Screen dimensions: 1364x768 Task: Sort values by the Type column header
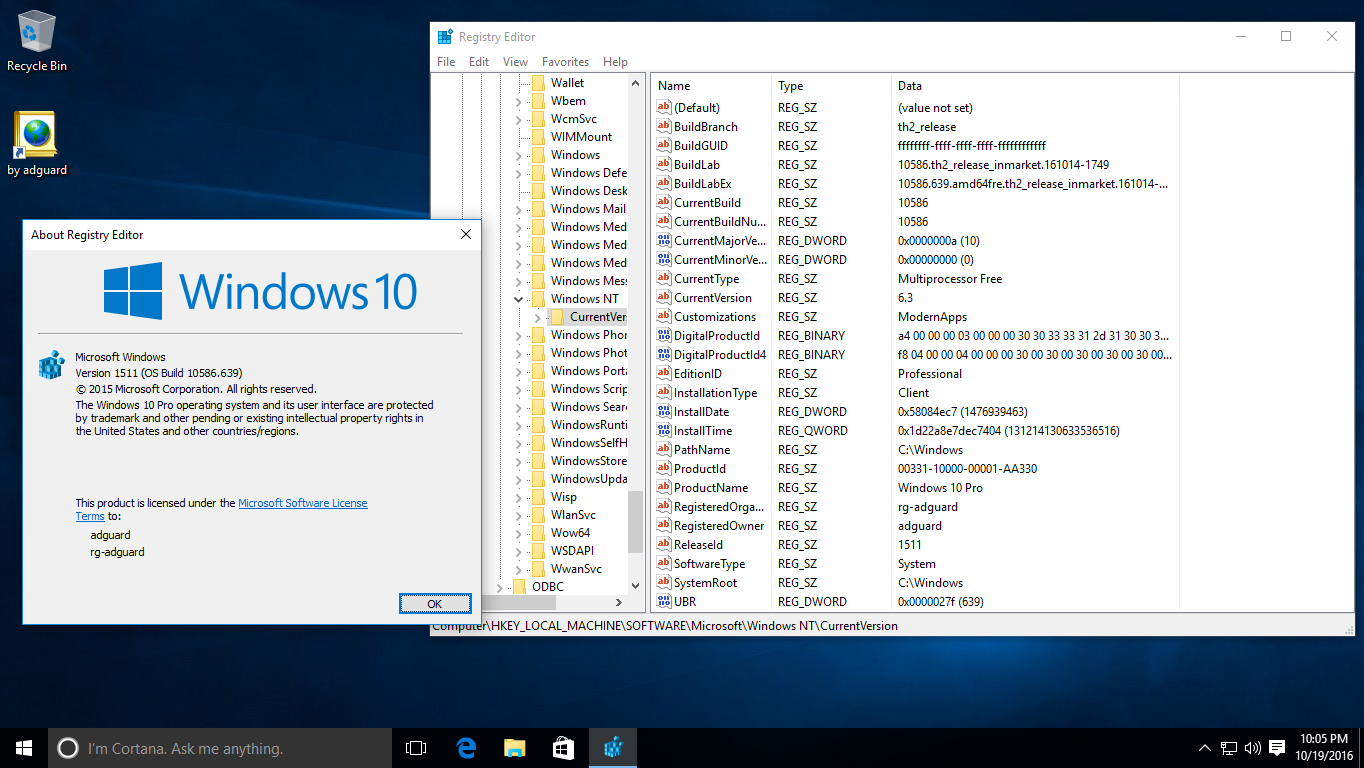[831, 86]
